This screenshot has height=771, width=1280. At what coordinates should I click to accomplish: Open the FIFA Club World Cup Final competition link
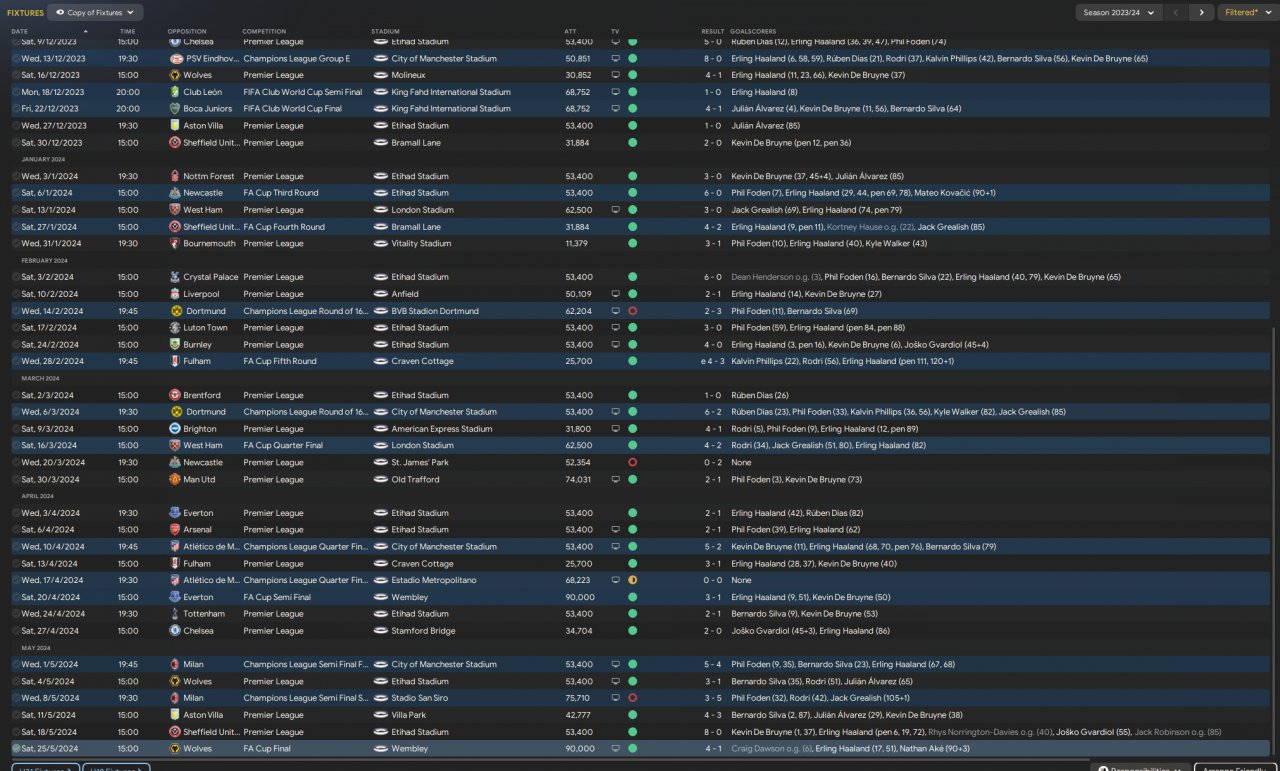point(292,108)
